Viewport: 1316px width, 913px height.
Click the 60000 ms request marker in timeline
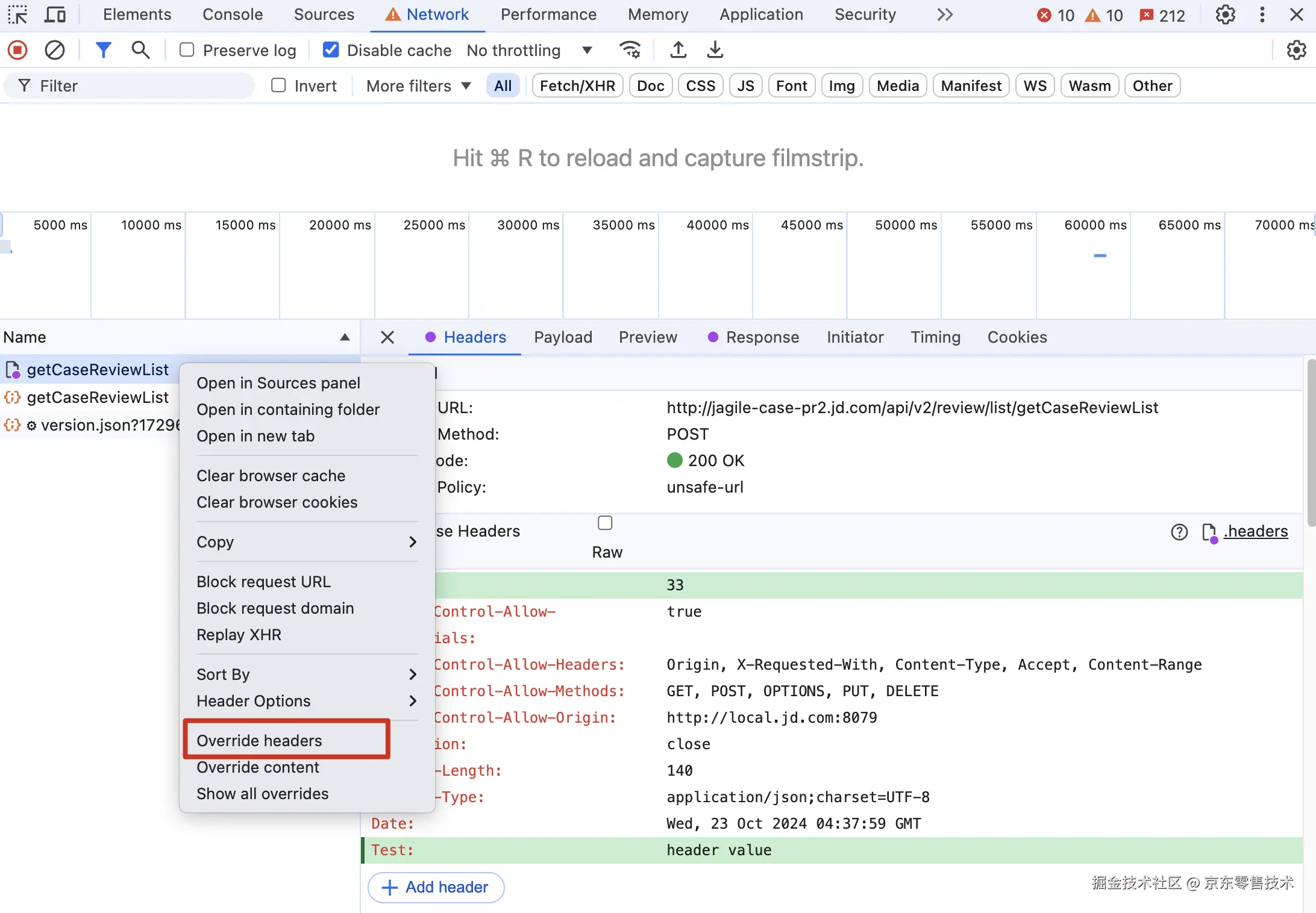point(1100,256)
